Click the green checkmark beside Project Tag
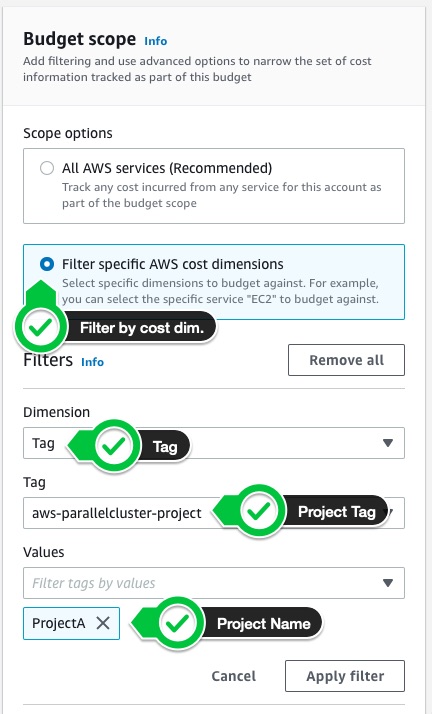The width and height of the screenshot is (432, 714). (x=259, y=511)
